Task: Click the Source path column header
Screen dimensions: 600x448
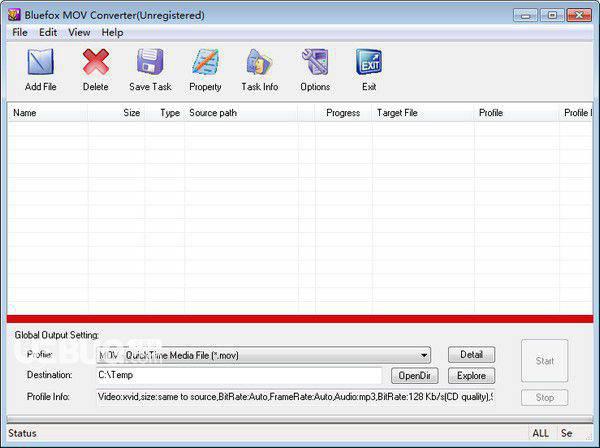Action: 241,113
